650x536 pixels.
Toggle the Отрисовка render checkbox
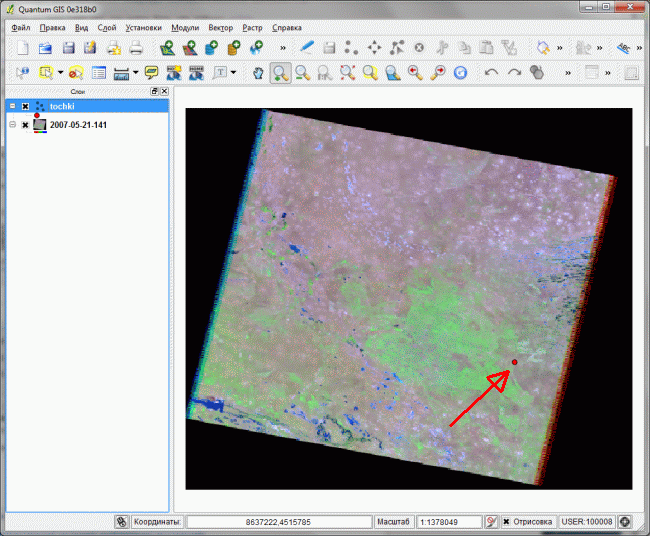point(506,521)
